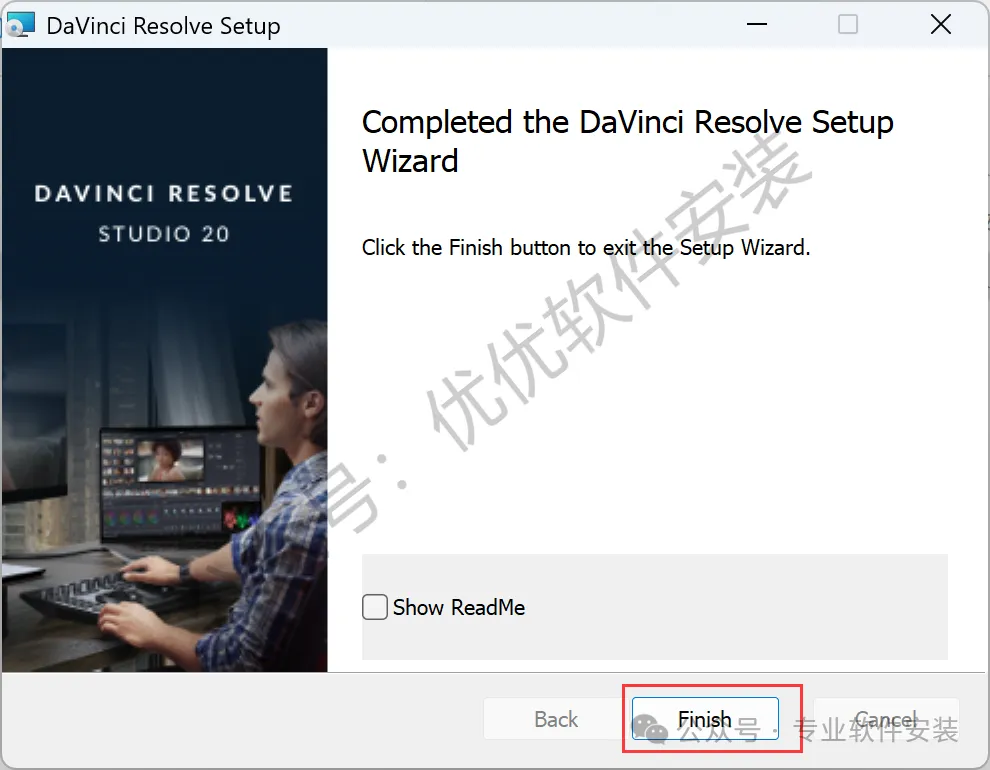This screenshot has width=990, height=770.
Task: Click the installer icon in the title bar
Action: pos(20,25)
